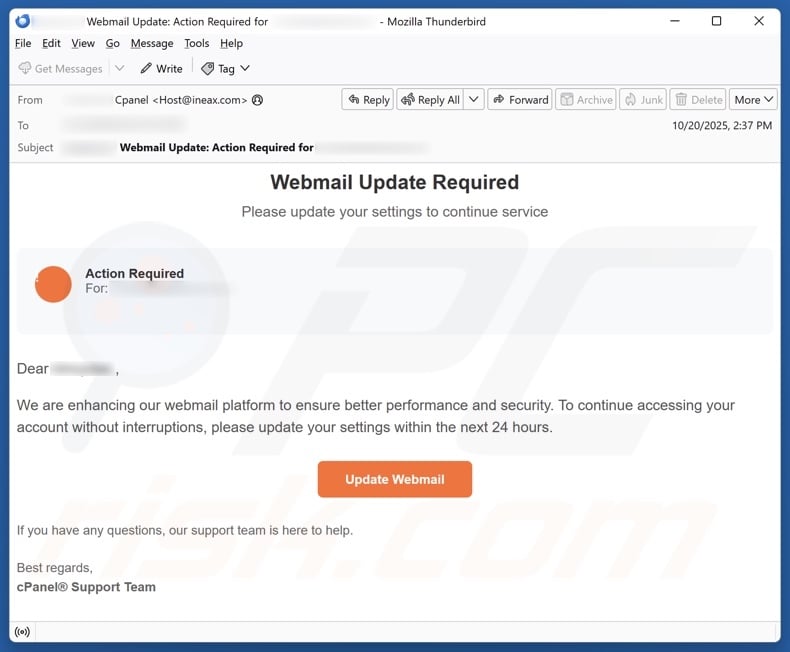Click the Reply button

[366, 100]
